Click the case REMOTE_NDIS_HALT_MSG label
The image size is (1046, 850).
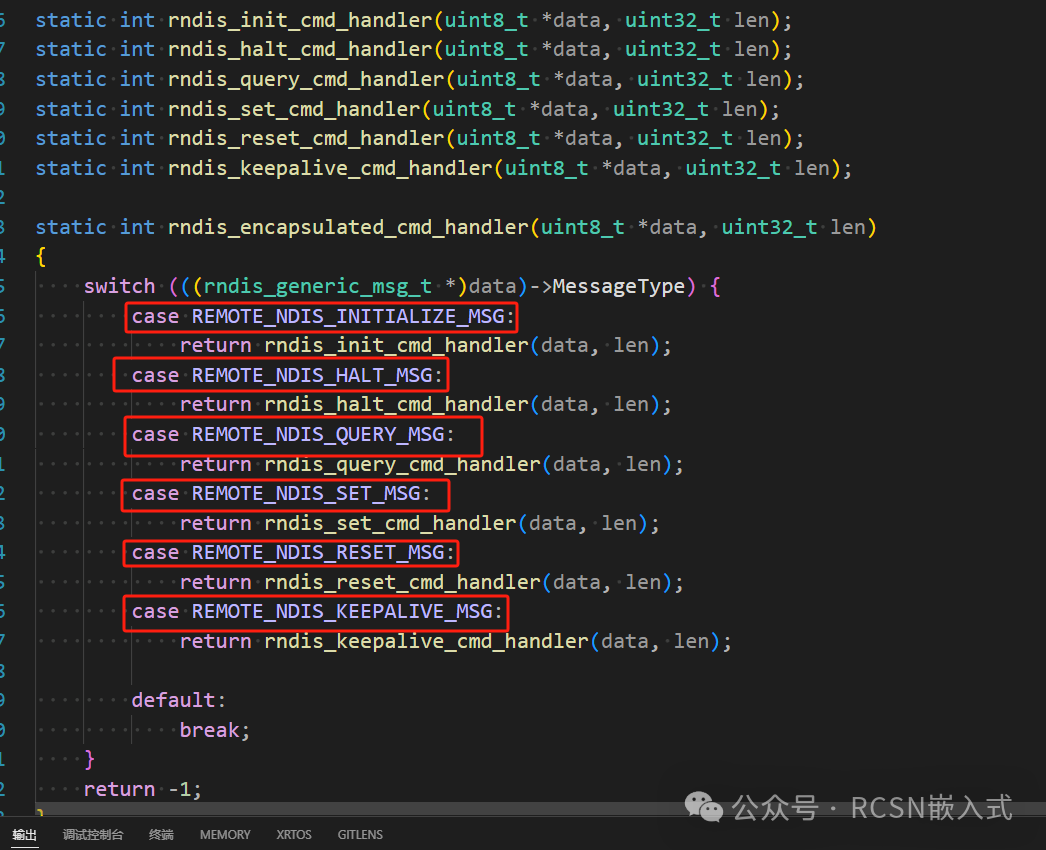point(287,376)
